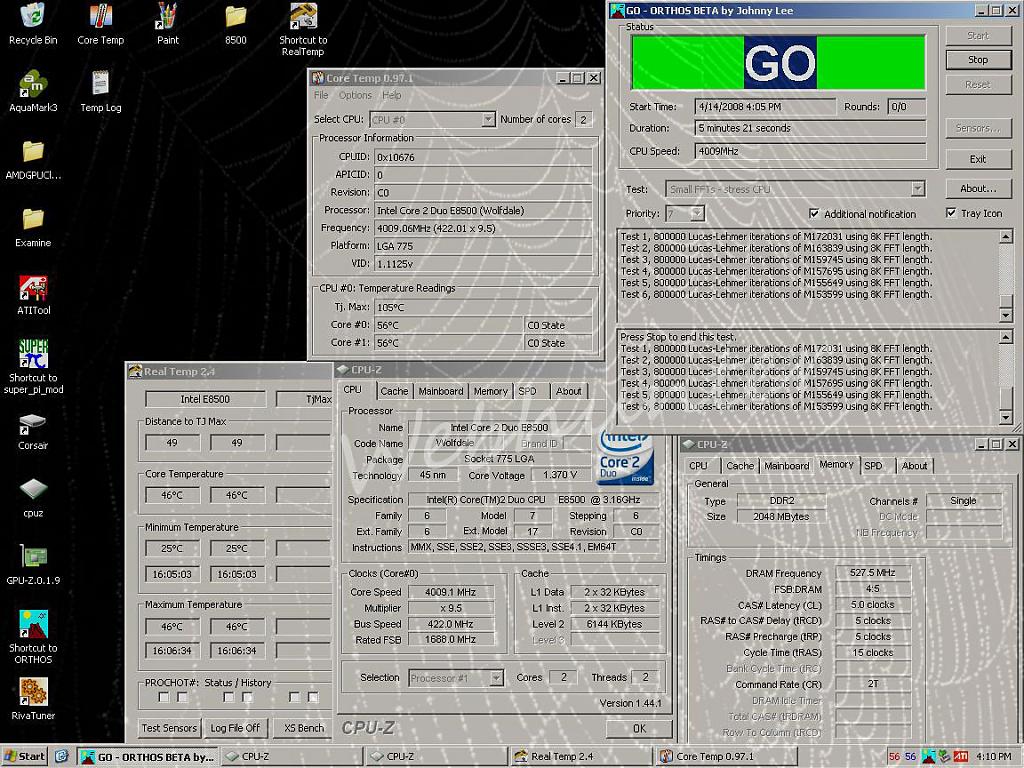Switch to Core Temp 0.97.1 in taskbar
1024x768 pixels.
(726, 756)
